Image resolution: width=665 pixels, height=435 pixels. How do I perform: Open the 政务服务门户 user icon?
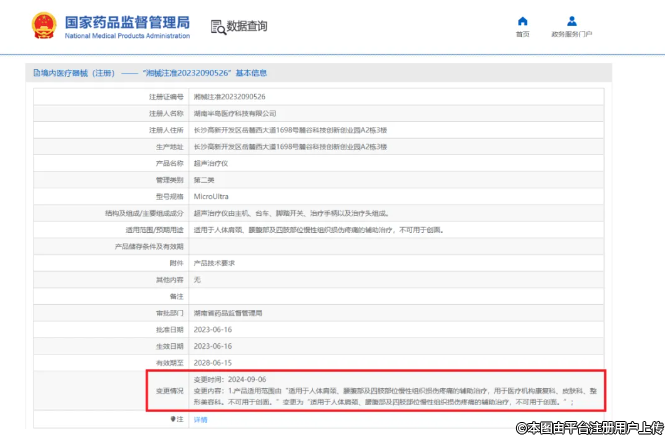click(571, 21)
